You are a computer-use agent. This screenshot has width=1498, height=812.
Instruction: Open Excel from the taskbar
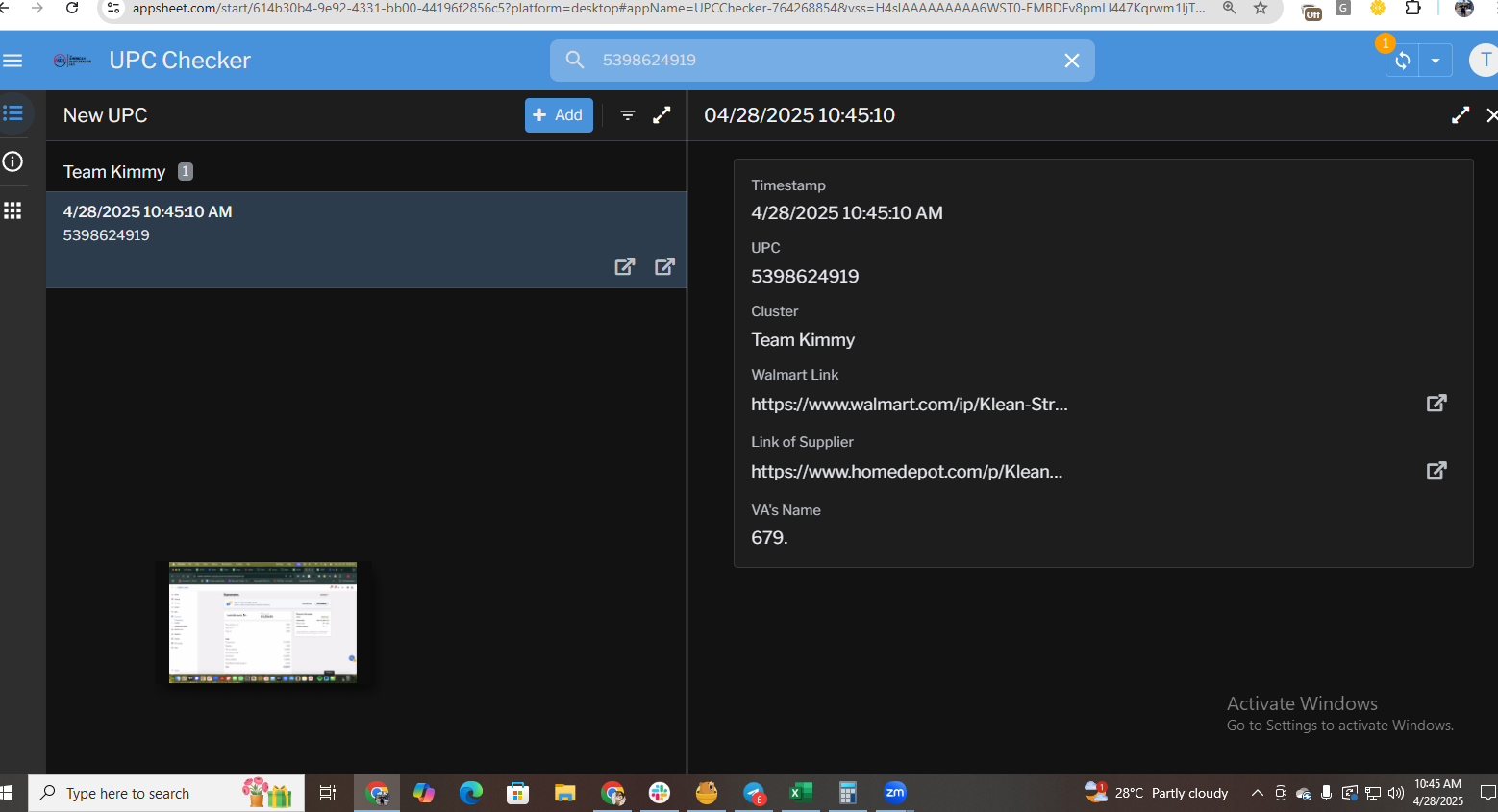[800, 793]
